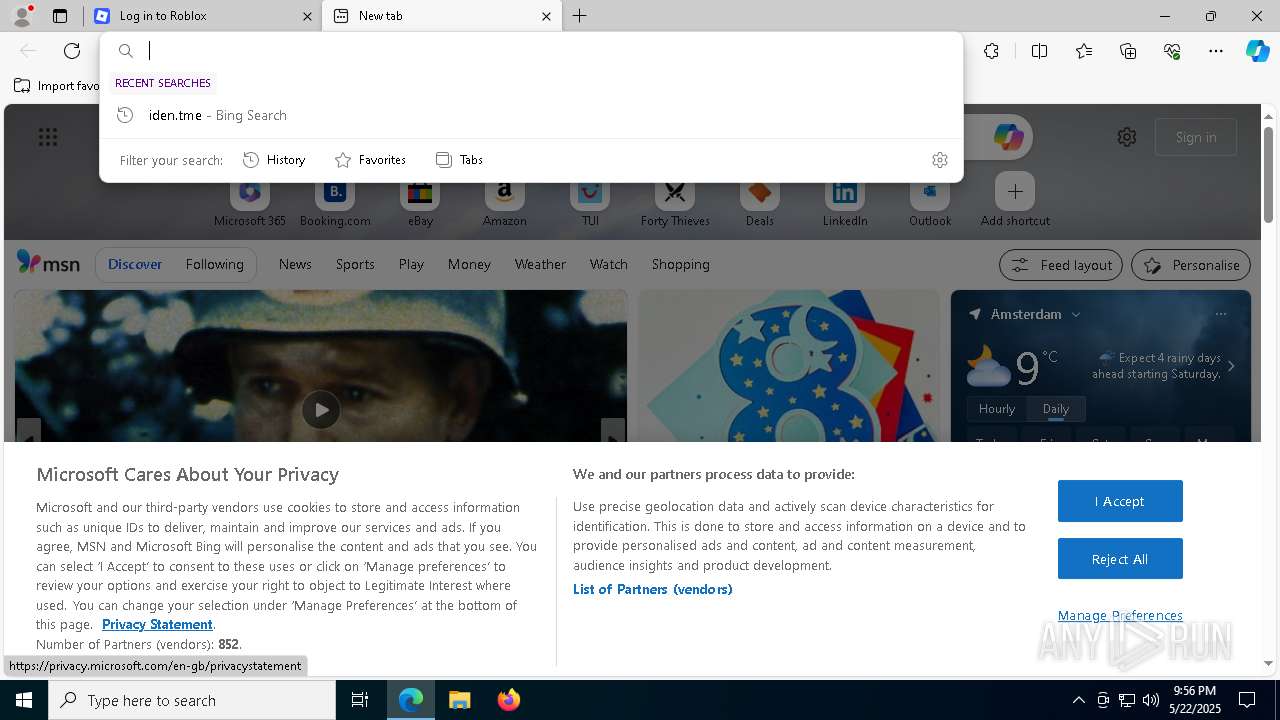Open the Shopping category
Image resolution: width=1280 pixels, height=720 pixels.
coord(680,264)
